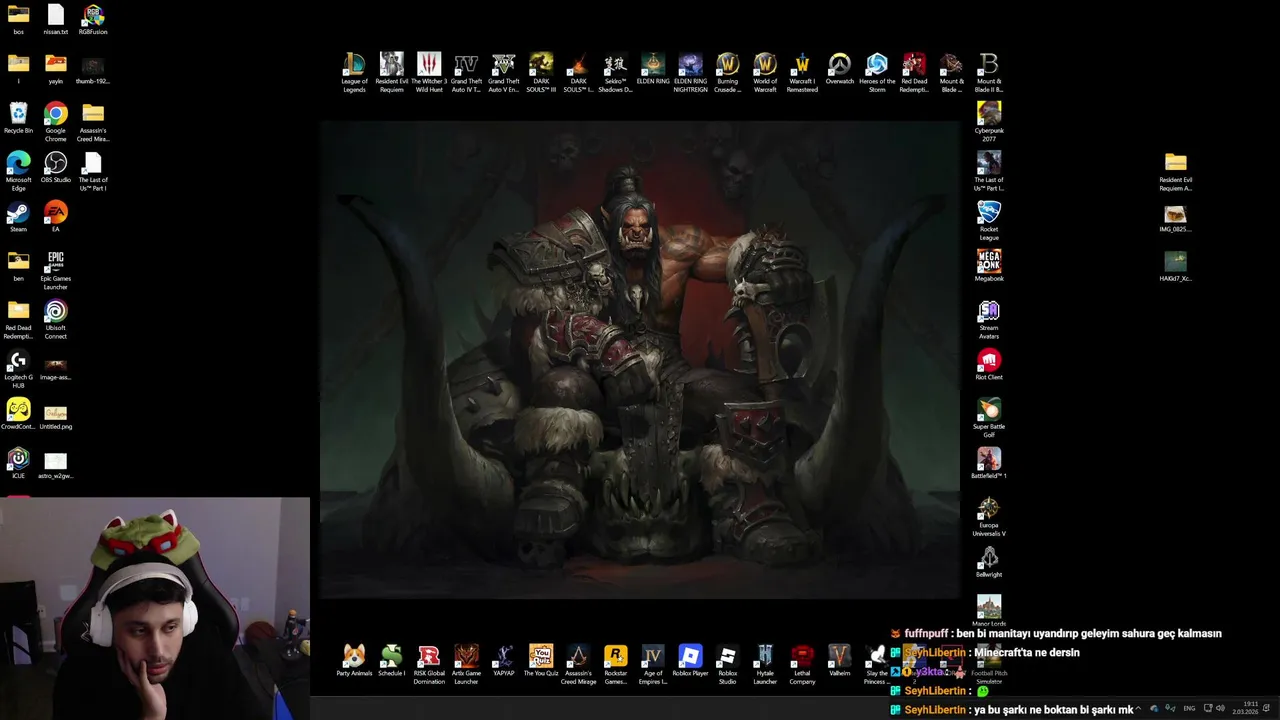Click the Rockstar Games launcher icon

pos(616,664)
